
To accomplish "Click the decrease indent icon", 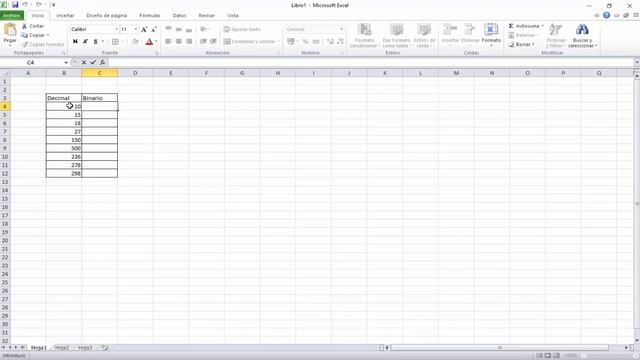I will pos(203,42).
